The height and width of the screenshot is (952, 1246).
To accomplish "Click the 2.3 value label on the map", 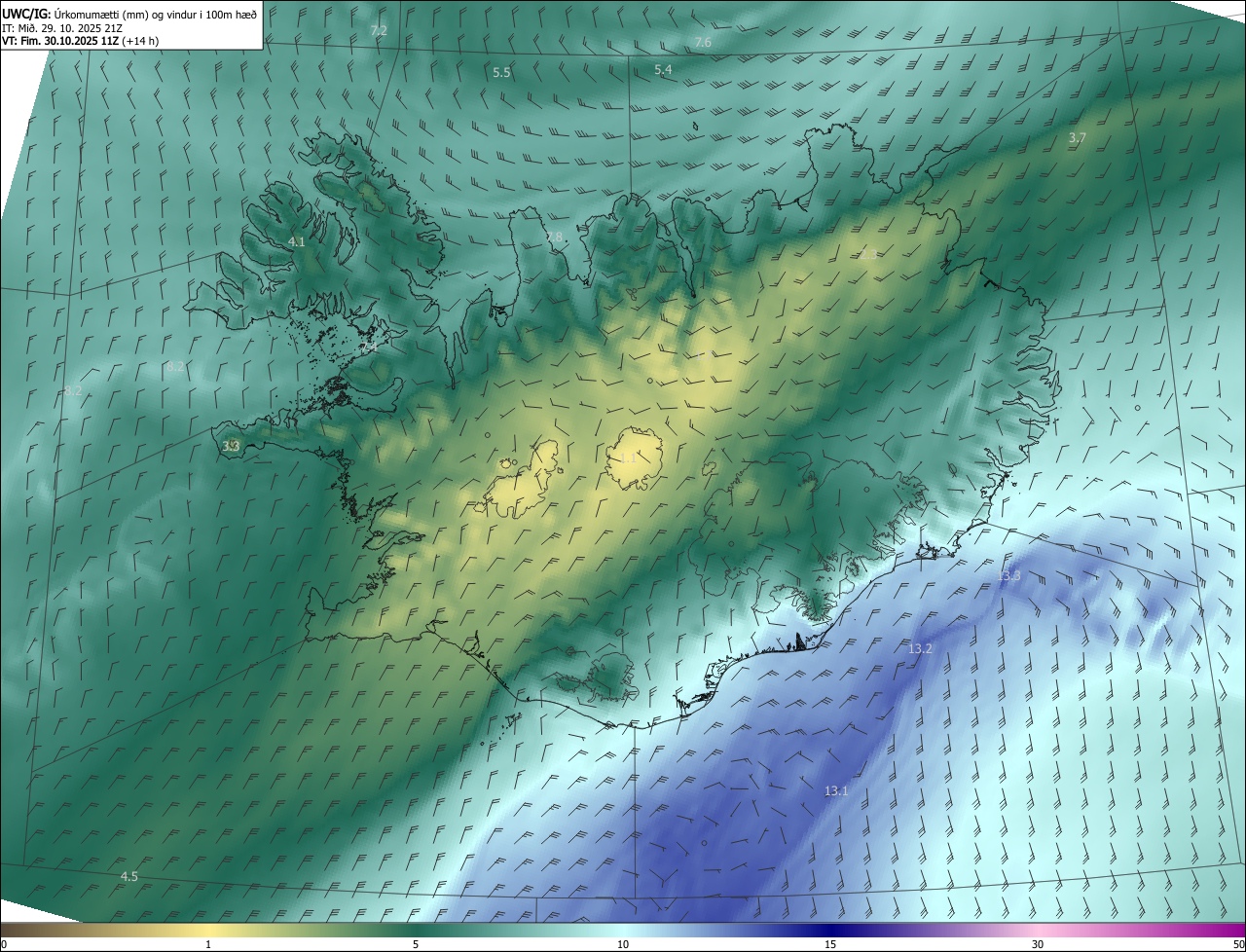I will pyautogui.click(x=867, y=254).
